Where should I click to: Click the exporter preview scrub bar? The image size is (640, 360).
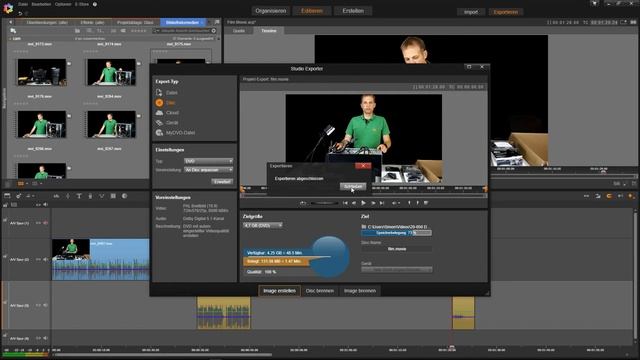tap(363, 196)
